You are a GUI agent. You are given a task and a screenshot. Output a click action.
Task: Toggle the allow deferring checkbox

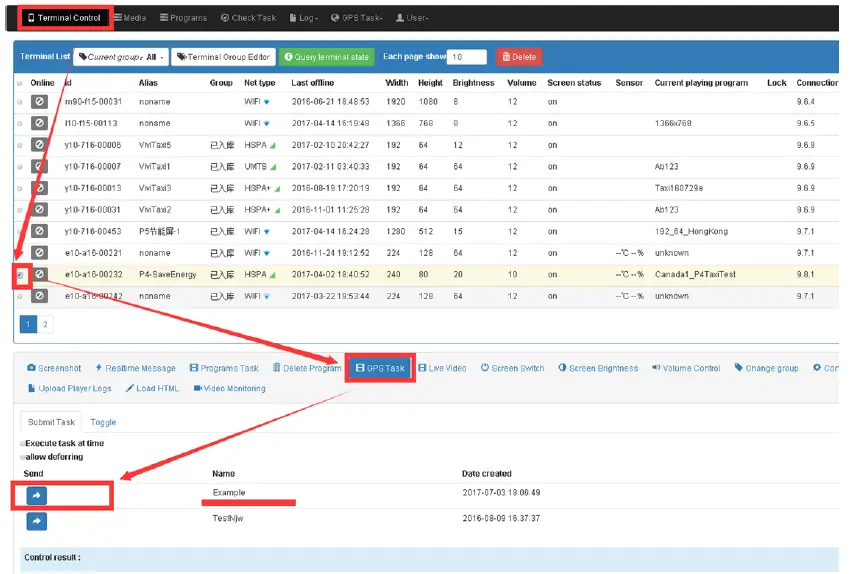23,457
